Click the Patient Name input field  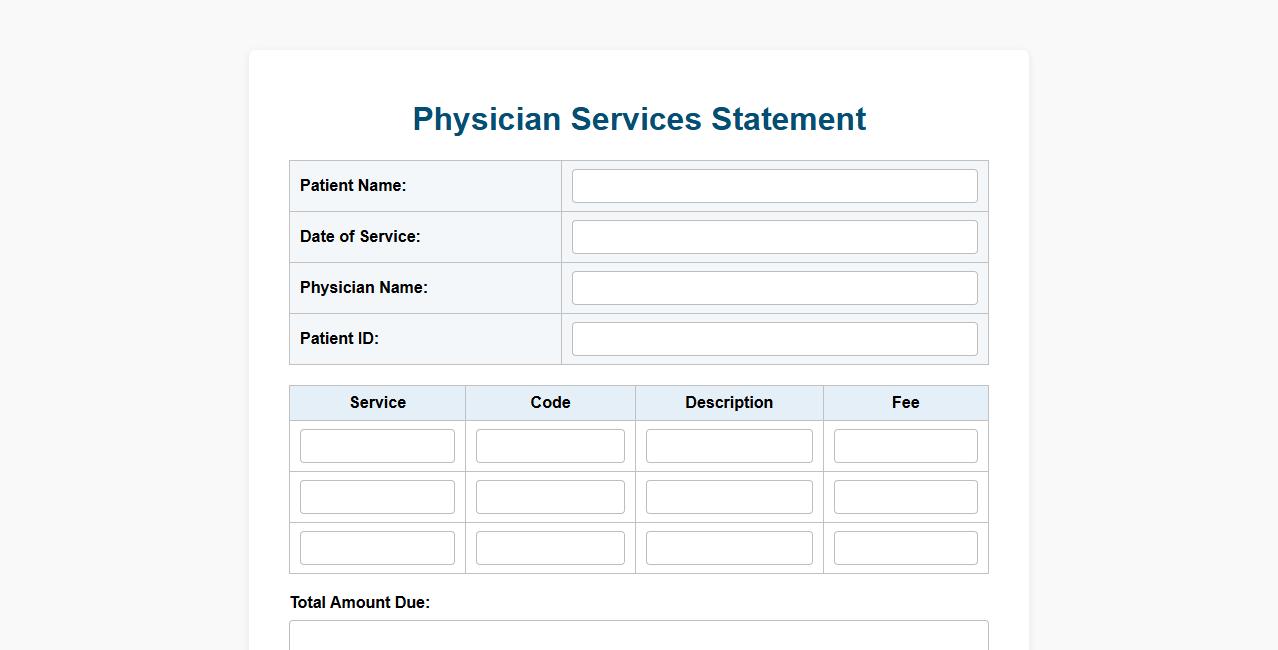click(x=774, y=186)
